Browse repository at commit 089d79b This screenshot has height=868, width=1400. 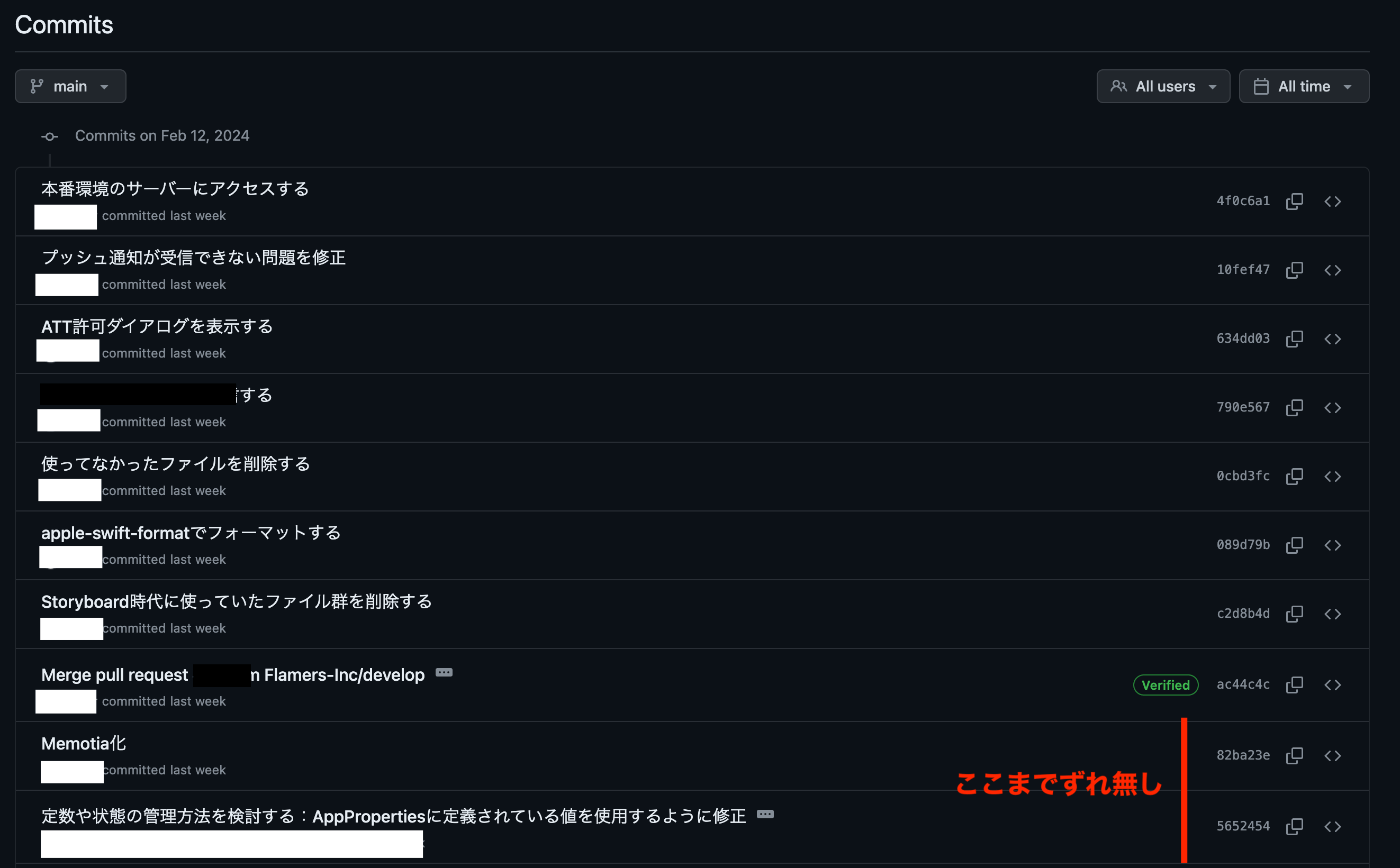point(1332,545)
